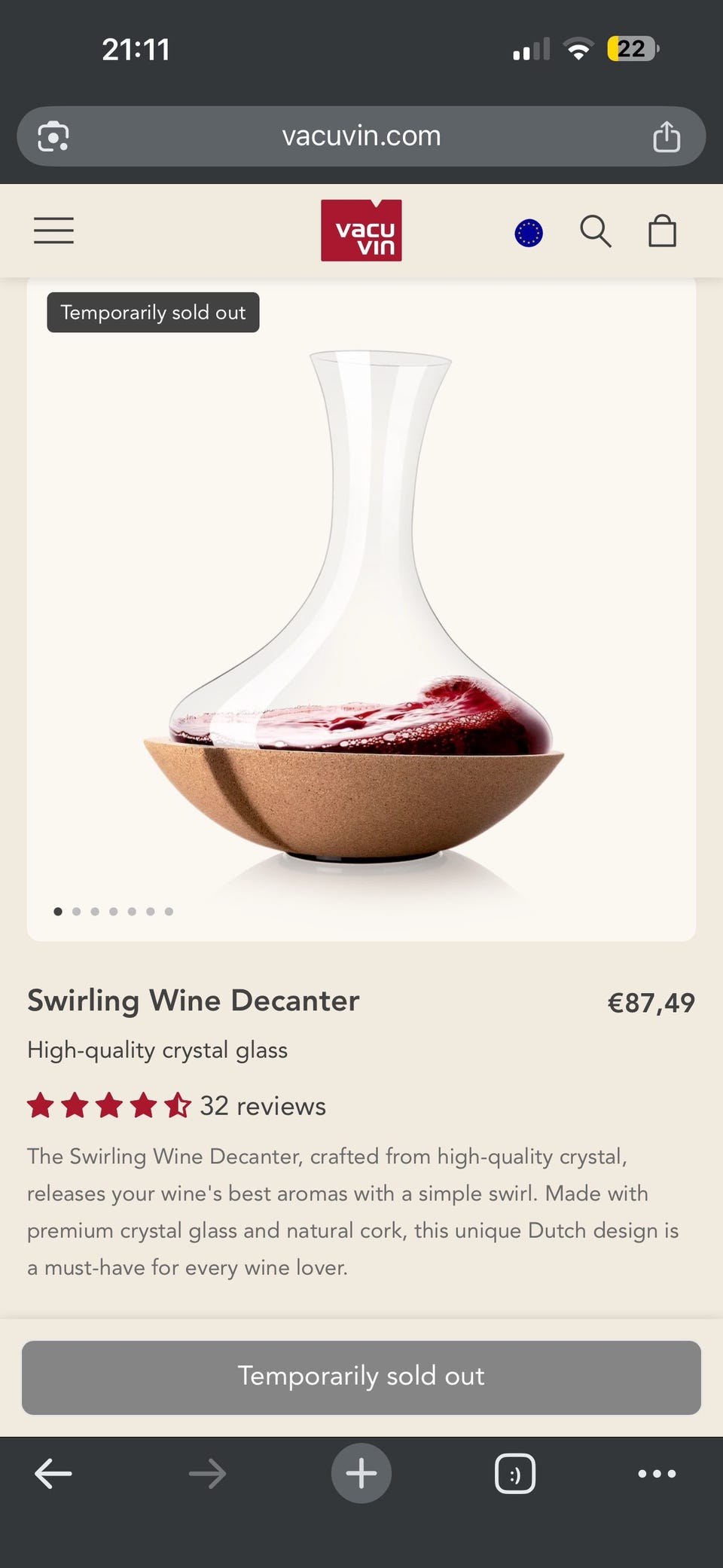Viewport: 723px width, 1568px height.
Task: Open new tab with plus button
Action: point(361,1473)
